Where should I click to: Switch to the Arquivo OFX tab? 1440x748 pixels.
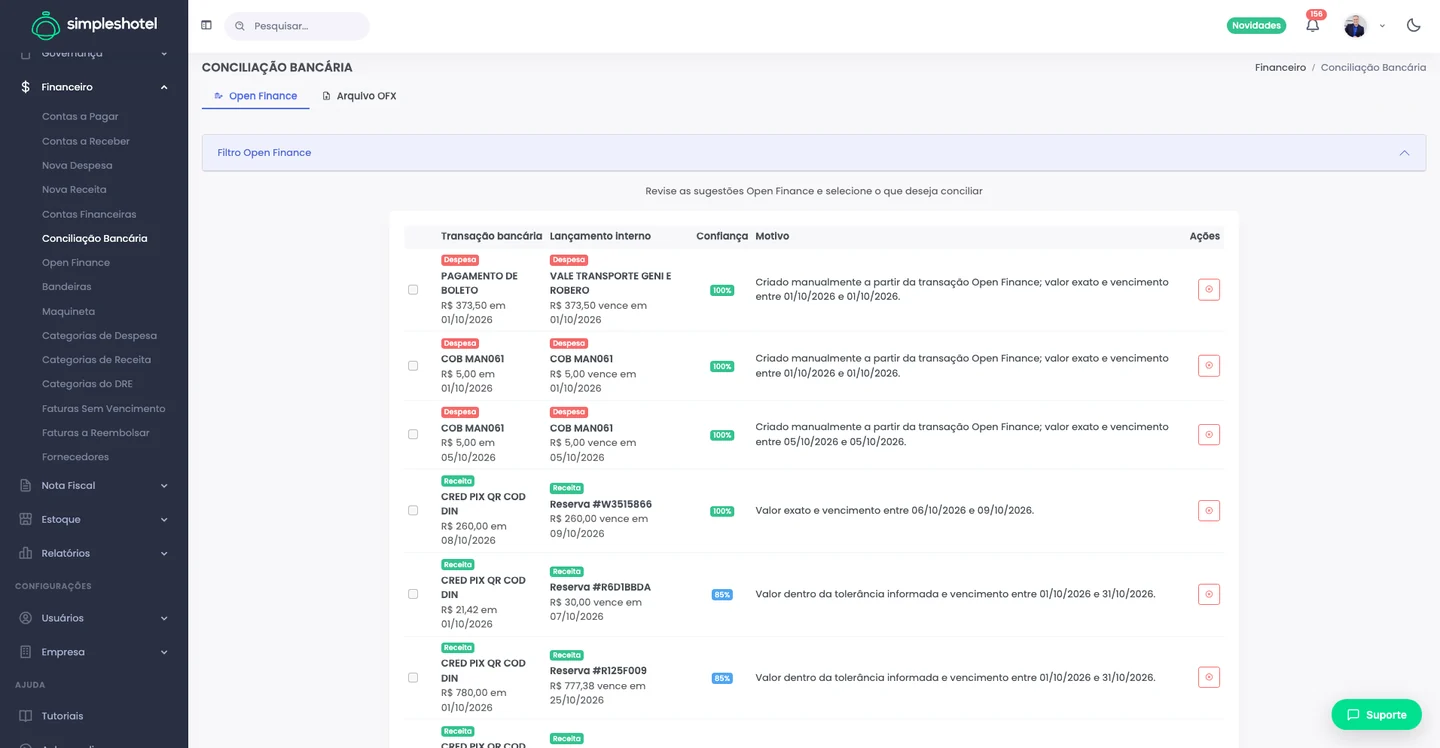click(359, 96)
